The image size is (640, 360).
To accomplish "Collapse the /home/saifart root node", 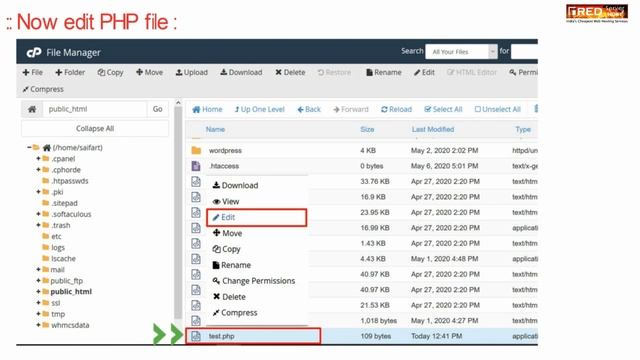I will [x=29, y=147].
